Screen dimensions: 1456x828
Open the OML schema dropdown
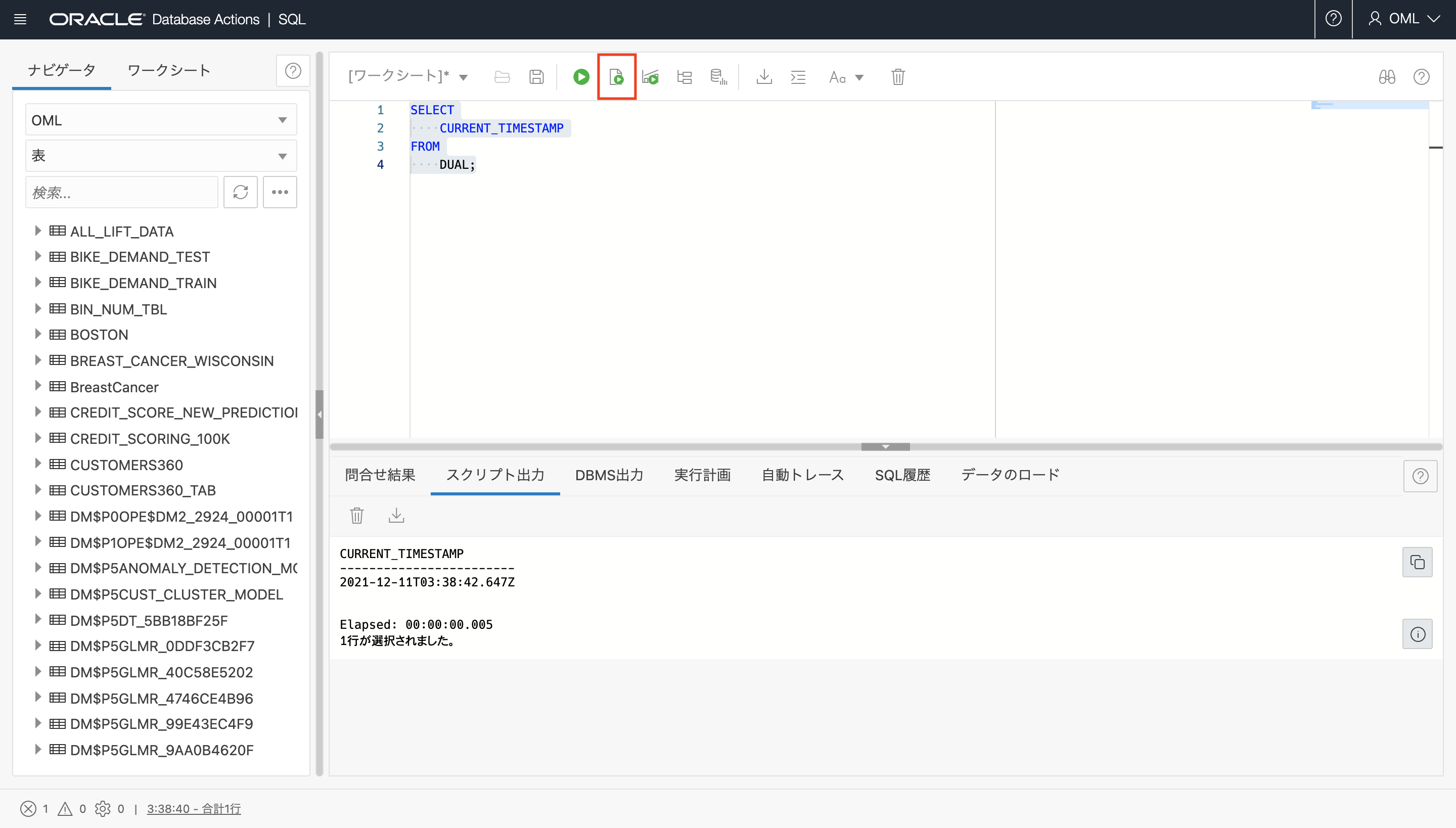point(161,120)
